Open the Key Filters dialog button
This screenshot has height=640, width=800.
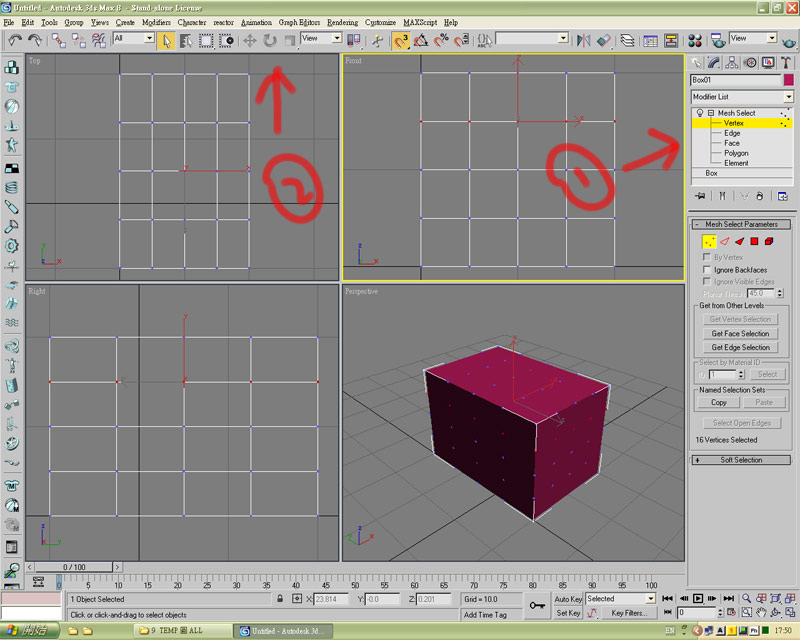629,613
